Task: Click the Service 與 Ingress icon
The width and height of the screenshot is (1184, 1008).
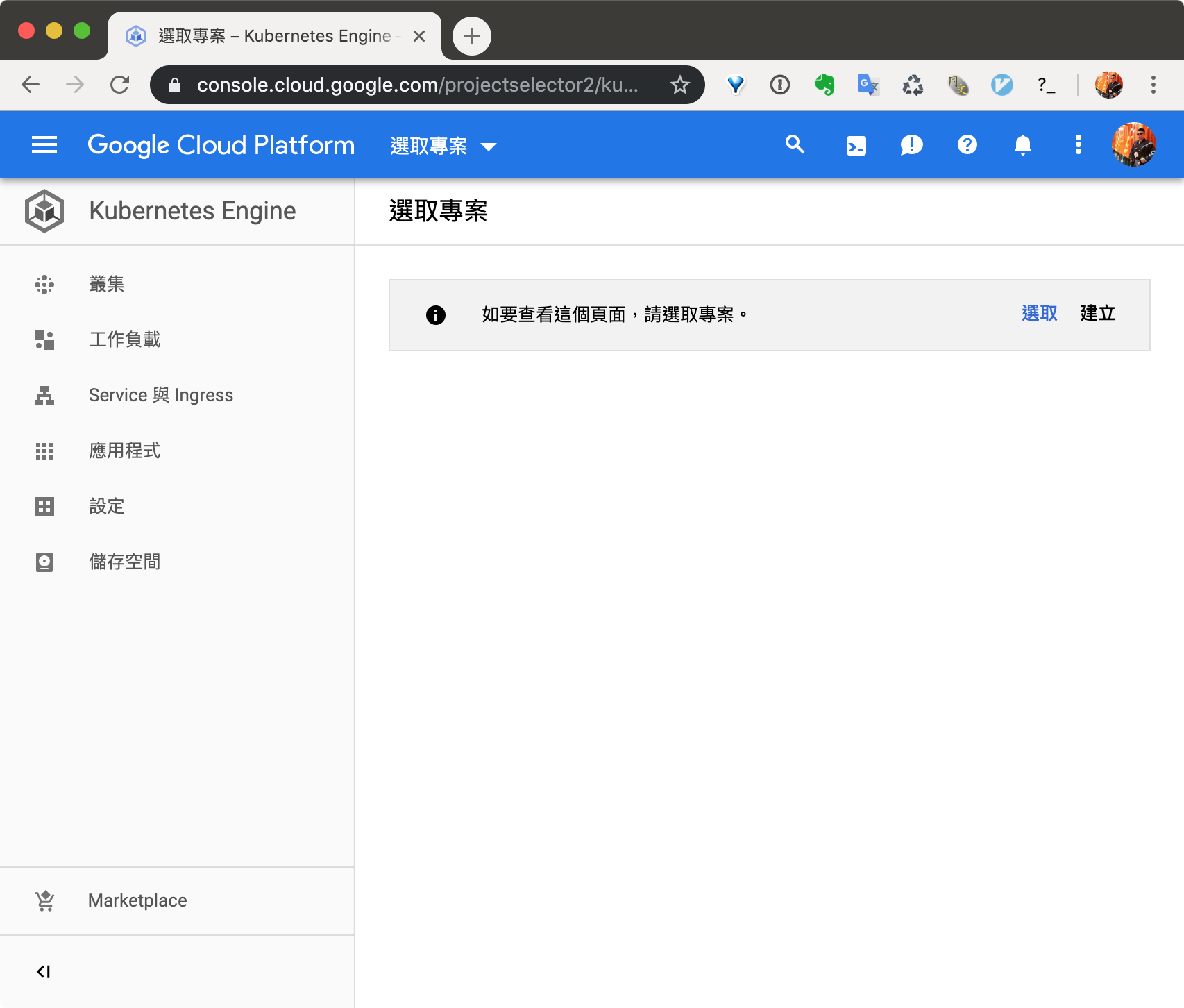Action: tap(44, 396)
